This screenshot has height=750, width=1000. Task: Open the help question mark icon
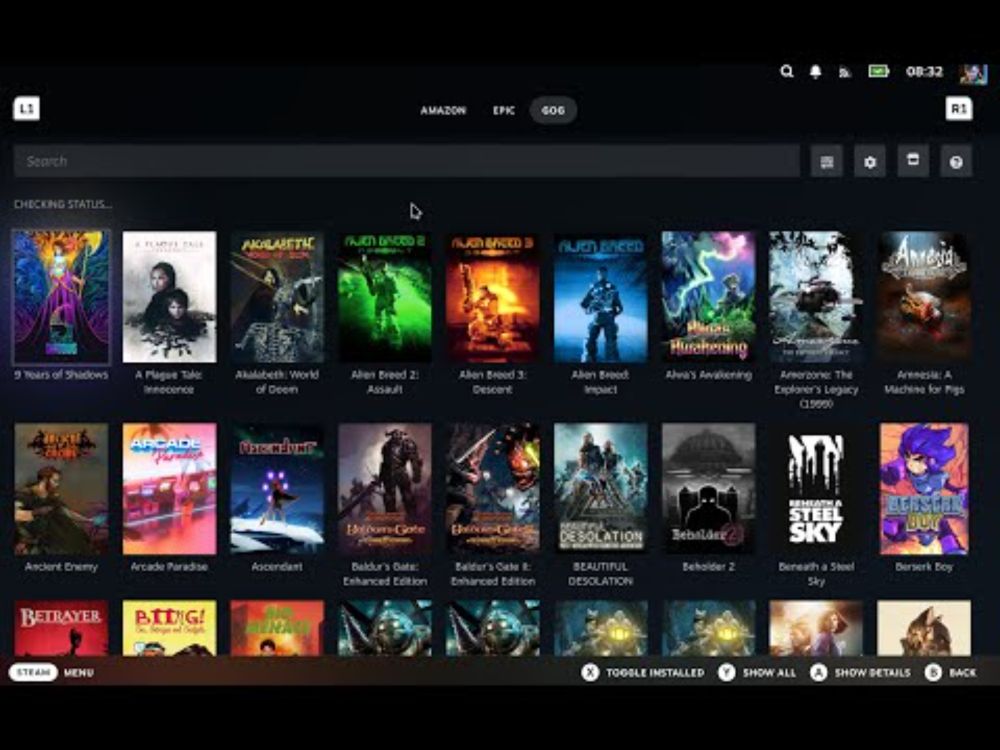click(956, 161)
